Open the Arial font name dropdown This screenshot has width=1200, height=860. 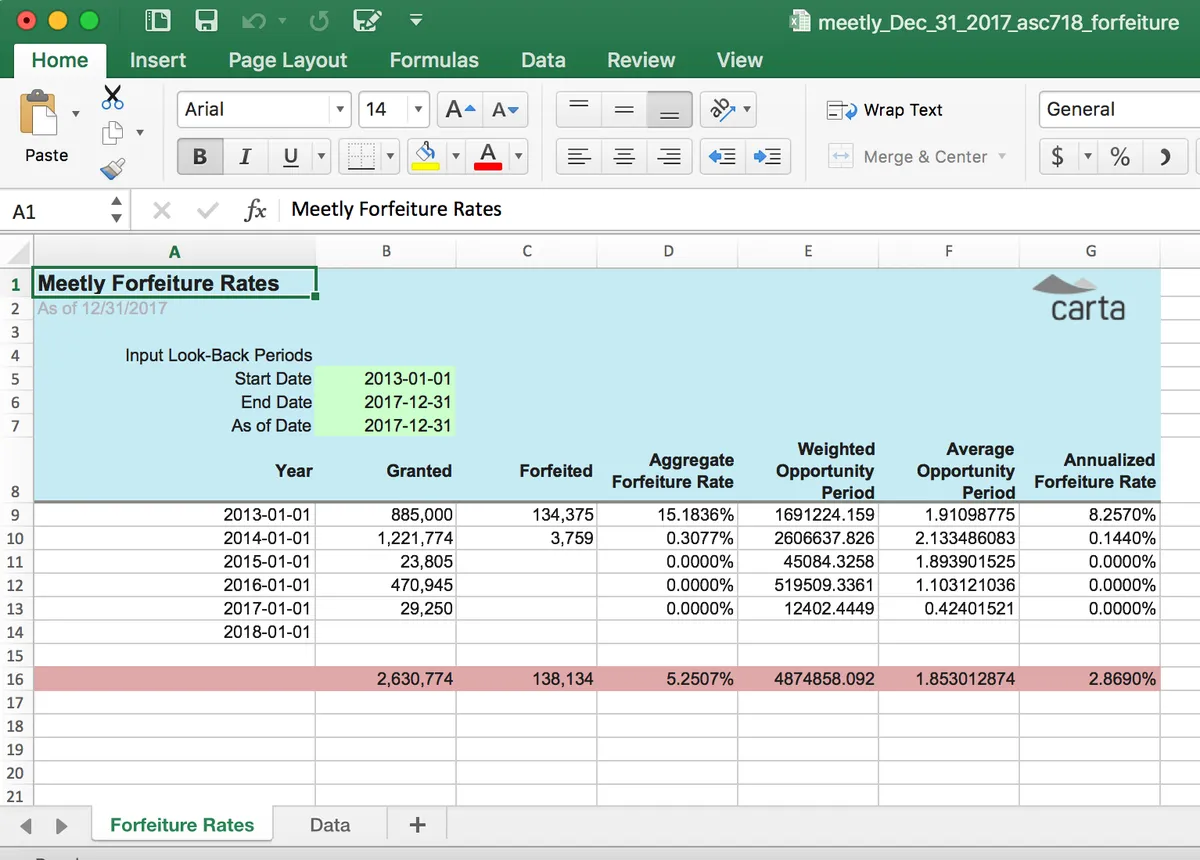pyautogui.click(x=341, y=109)
